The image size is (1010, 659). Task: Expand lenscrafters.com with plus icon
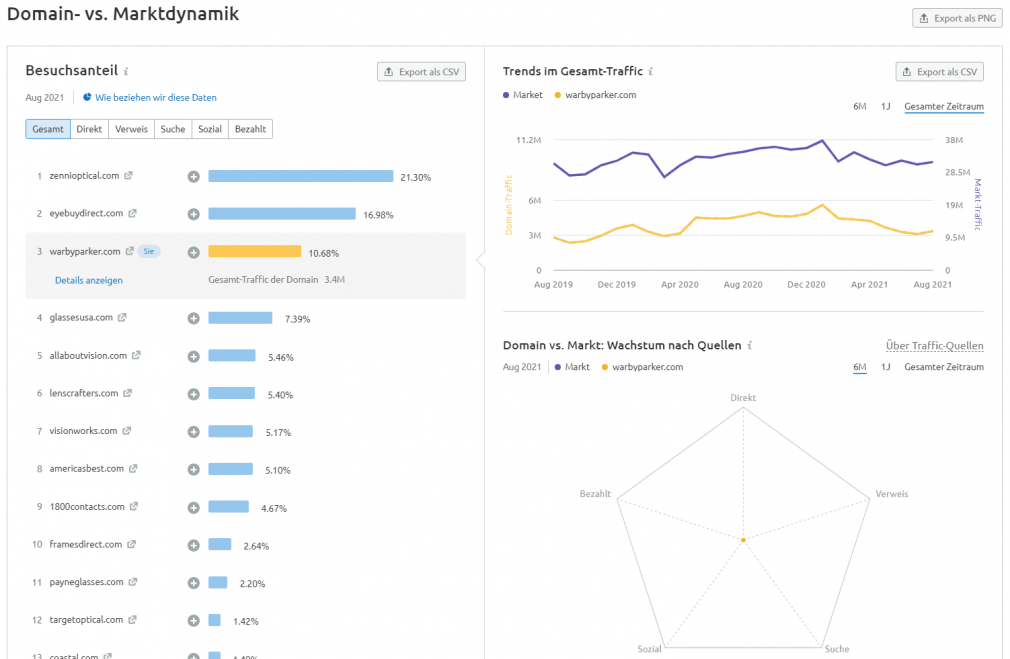click(193, 394)
